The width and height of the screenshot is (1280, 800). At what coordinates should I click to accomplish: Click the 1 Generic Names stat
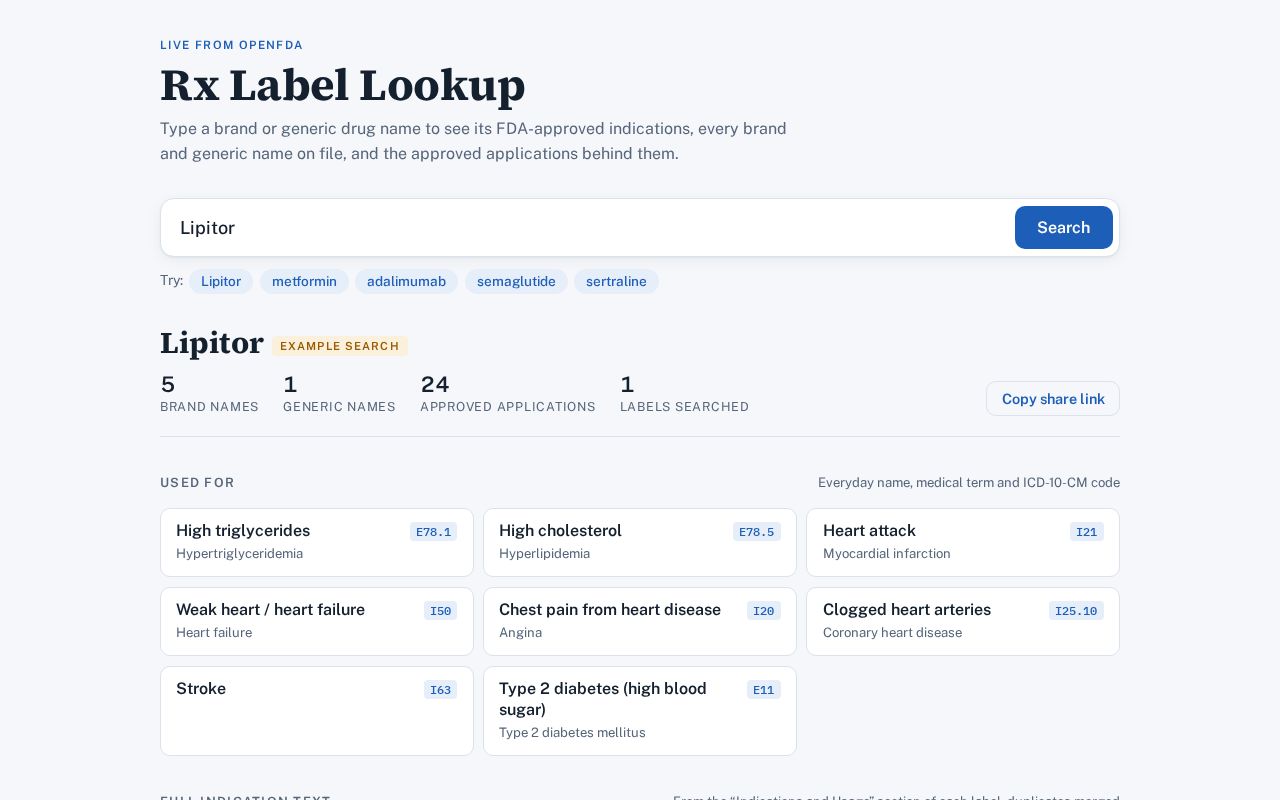coord(339,393)
